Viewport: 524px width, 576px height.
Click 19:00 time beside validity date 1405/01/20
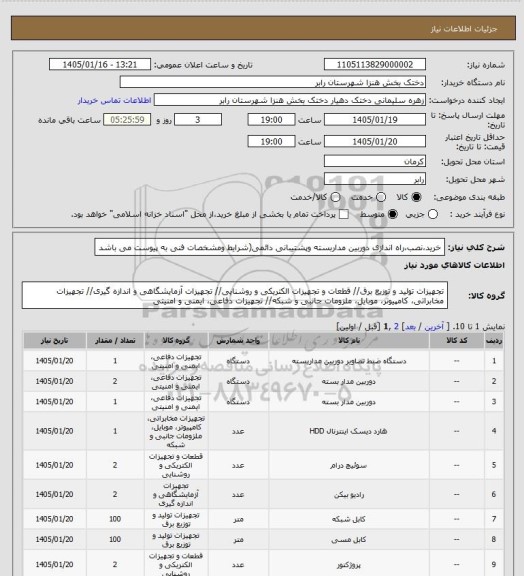pyautogui.click(x=271, y=141)
